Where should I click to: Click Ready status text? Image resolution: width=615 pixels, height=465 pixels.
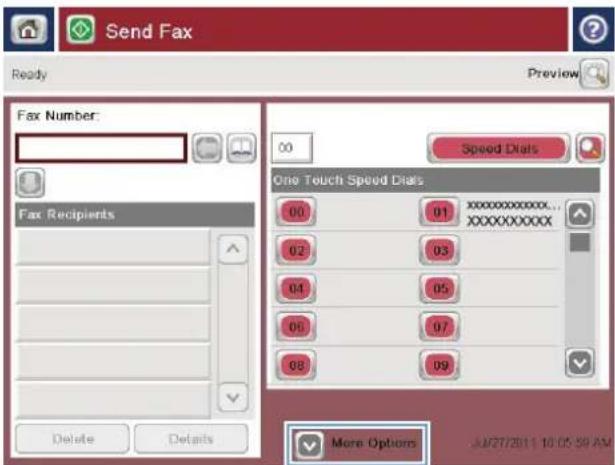[29, 74]
